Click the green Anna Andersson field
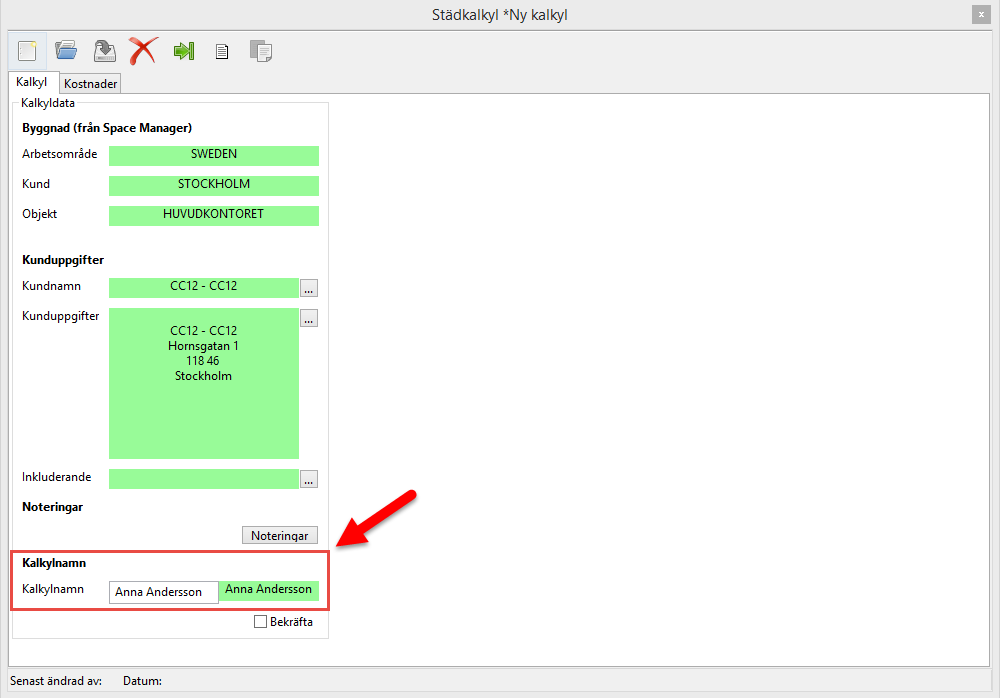Screen dimensions: 1000x698 (x=268, y=590)
